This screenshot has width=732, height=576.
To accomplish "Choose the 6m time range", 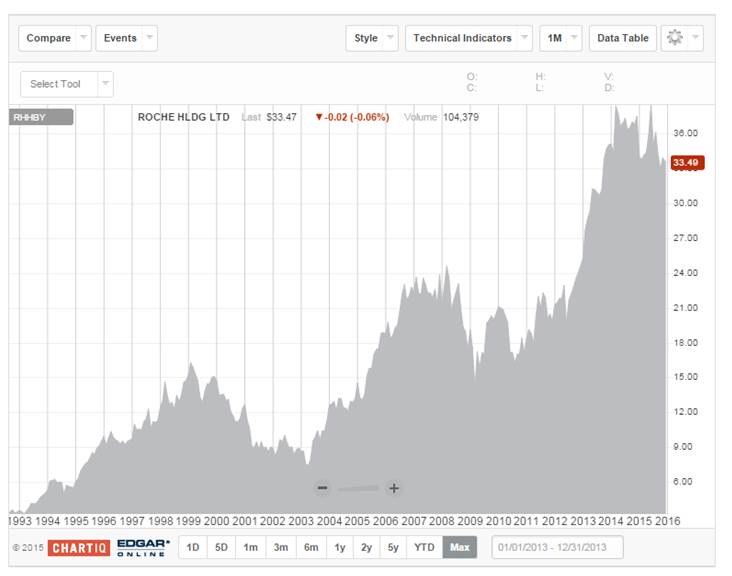I will pyautogui.click(x=311, y=547).
